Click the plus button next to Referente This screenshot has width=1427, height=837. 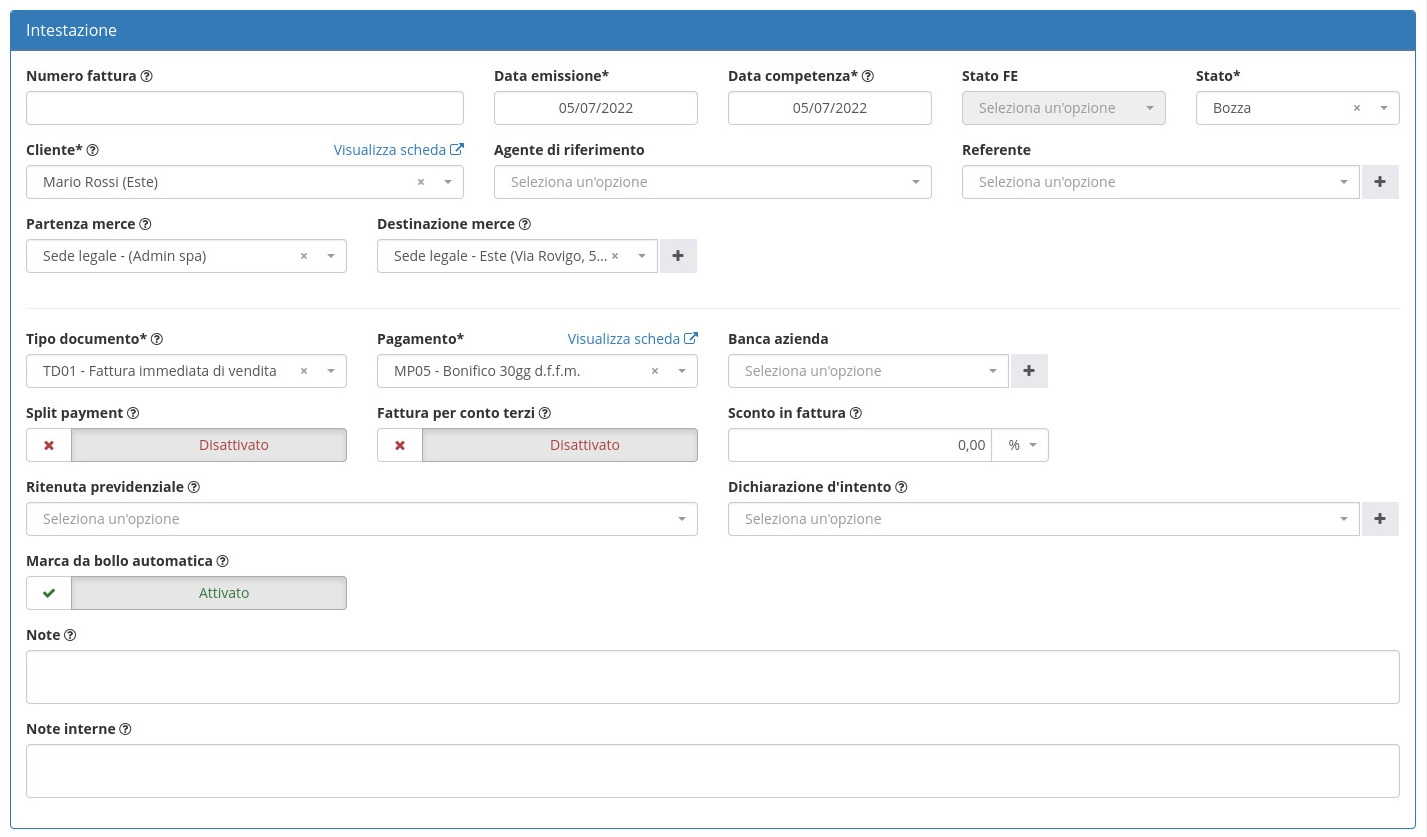click(1380, 182)
